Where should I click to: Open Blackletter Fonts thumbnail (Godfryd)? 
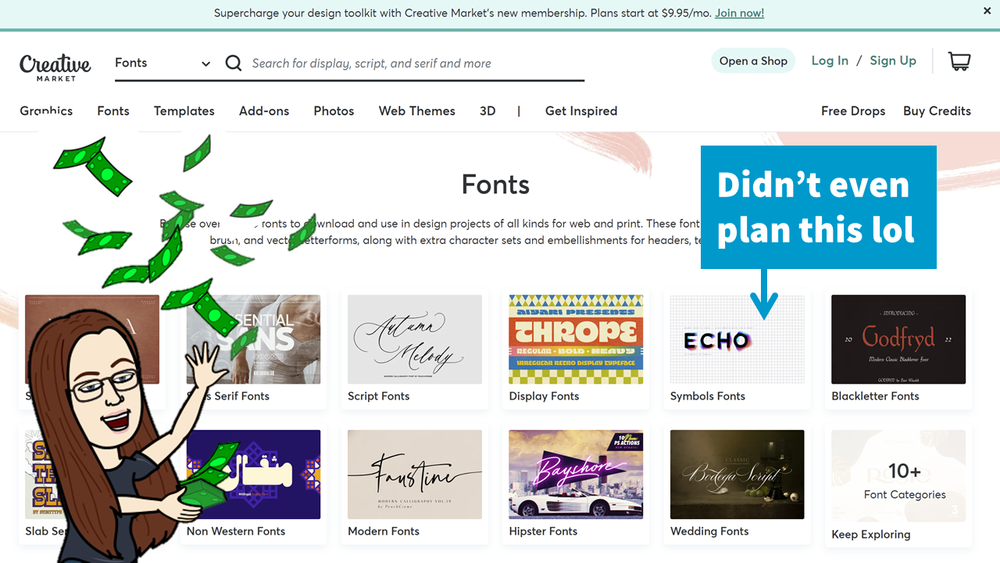click(x=899, y=339)
